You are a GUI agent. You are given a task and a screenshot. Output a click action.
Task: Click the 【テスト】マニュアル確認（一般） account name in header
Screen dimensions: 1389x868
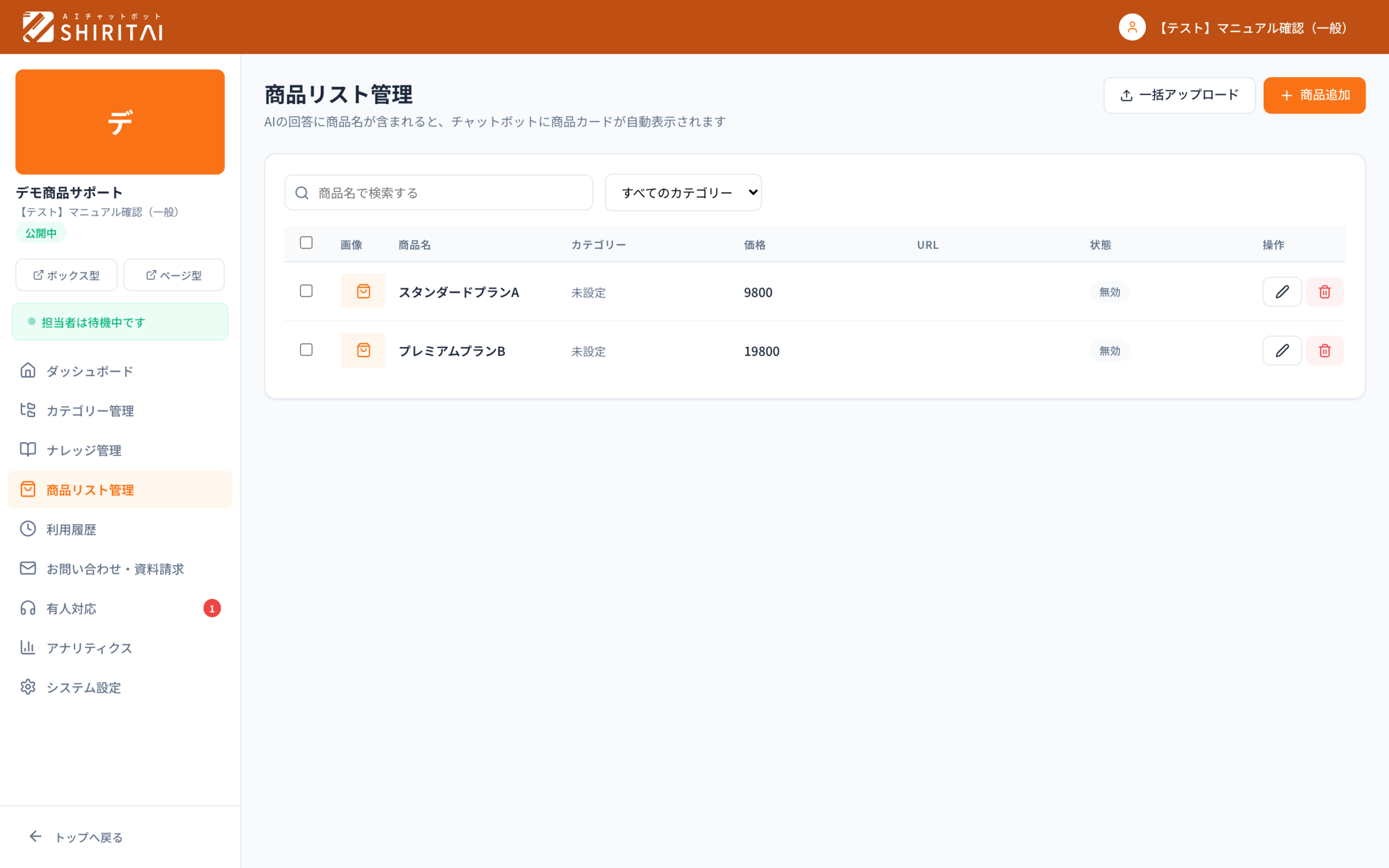1253,28
